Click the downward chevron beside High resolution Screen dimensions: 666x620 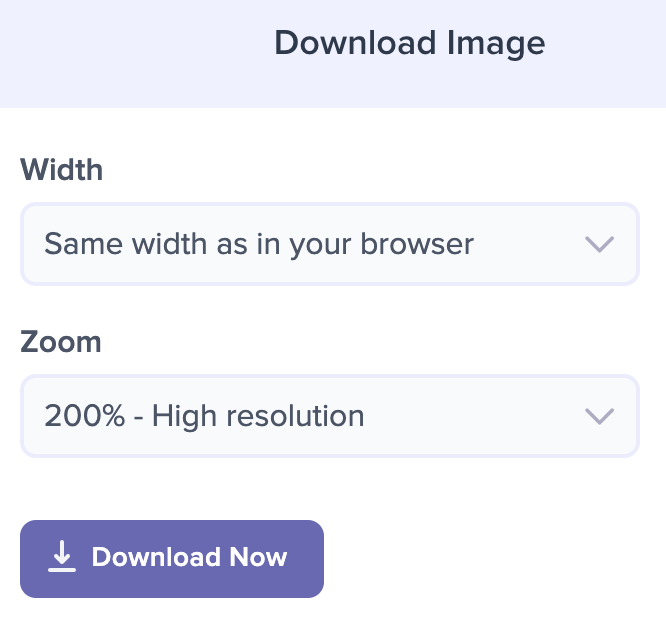click(x=599, y=416)
